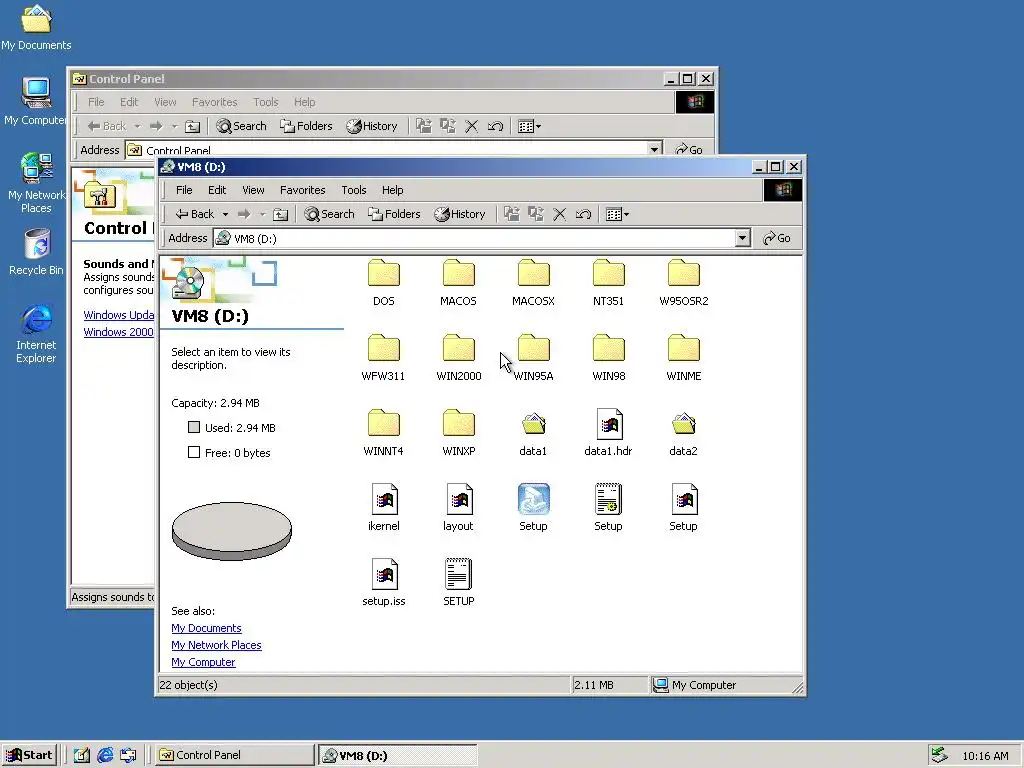Select the NT351 folder
The width and height of the screenshot is (1024, 768).
[x=609, y=282]
